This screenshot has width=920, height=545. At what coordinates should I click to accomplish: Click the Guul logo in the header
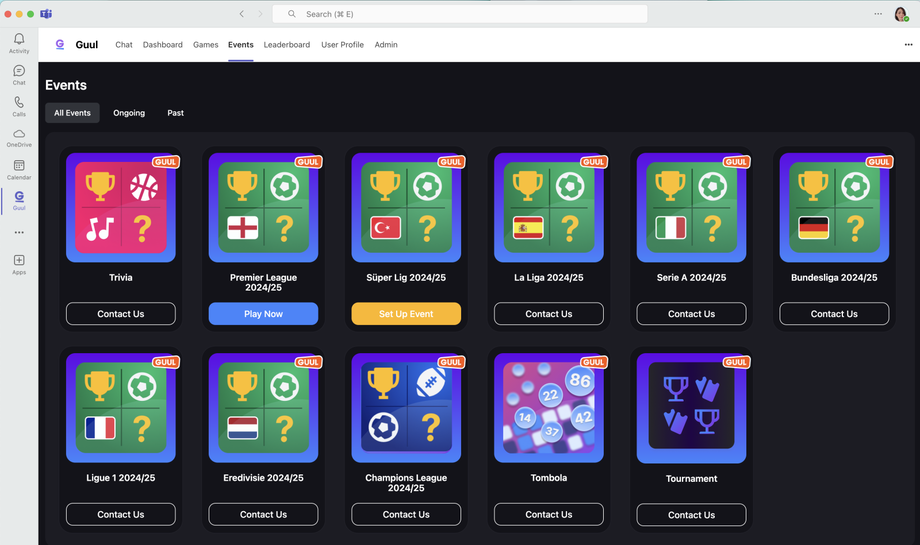(x=59, y=45)
